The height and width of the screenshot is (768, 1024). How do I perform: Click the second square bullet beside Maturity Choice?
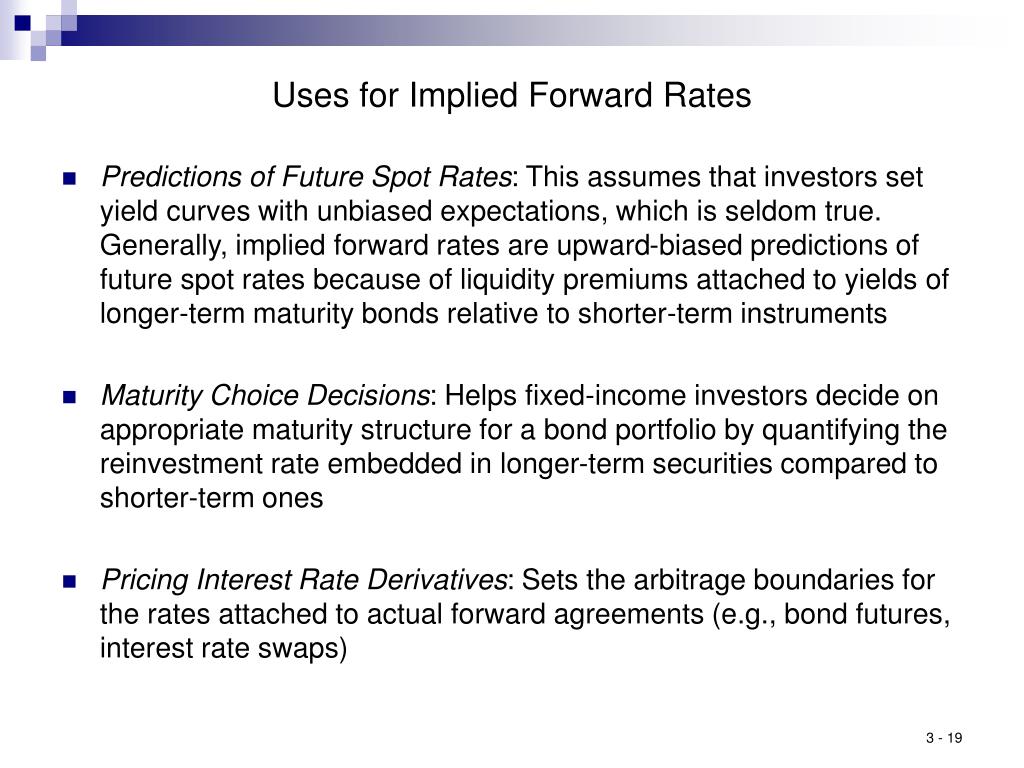69,397
